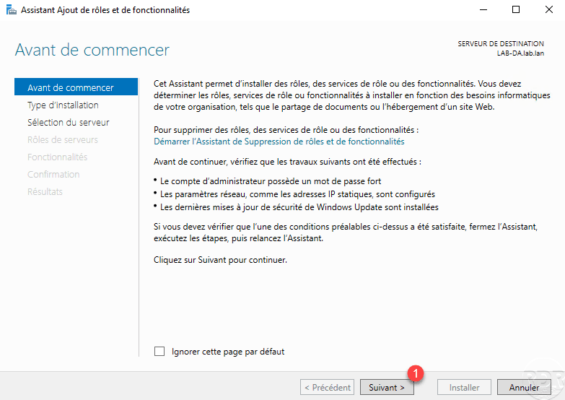Click the LAB-DA.lab.lan destination server label
The width and height of the screenshot is (565, 400).
pyautogui.click(x=521, y=53)
